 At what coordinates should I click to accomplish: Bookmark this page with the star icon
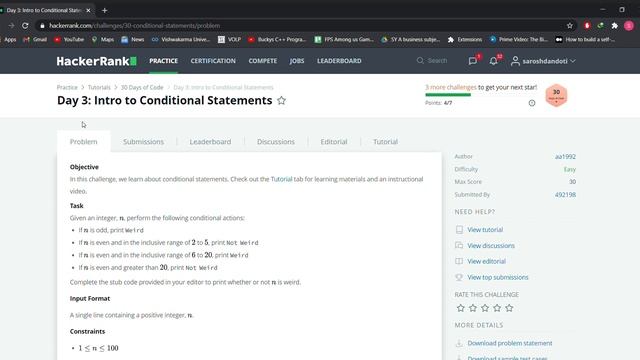point(570,26)
